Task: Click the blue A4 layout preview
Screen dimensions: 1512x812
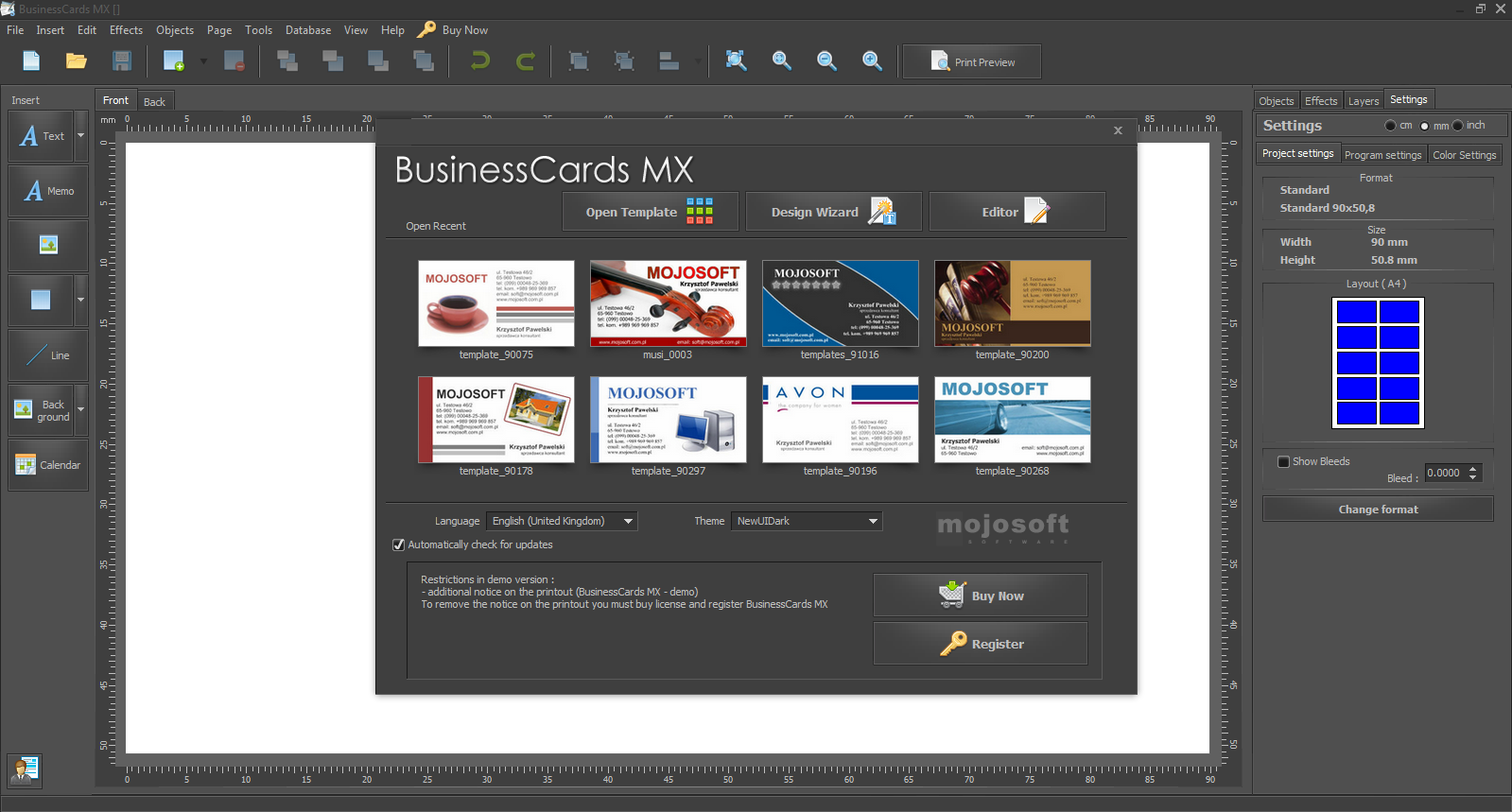Action: [x=1378, y=363]
